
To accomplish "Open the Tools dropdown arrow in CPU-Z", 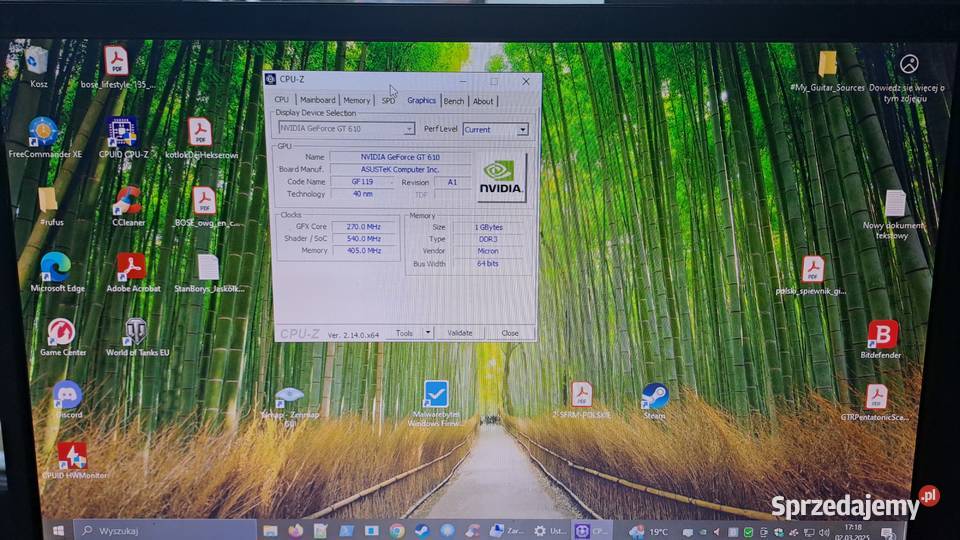I will (x=428, y=332).
